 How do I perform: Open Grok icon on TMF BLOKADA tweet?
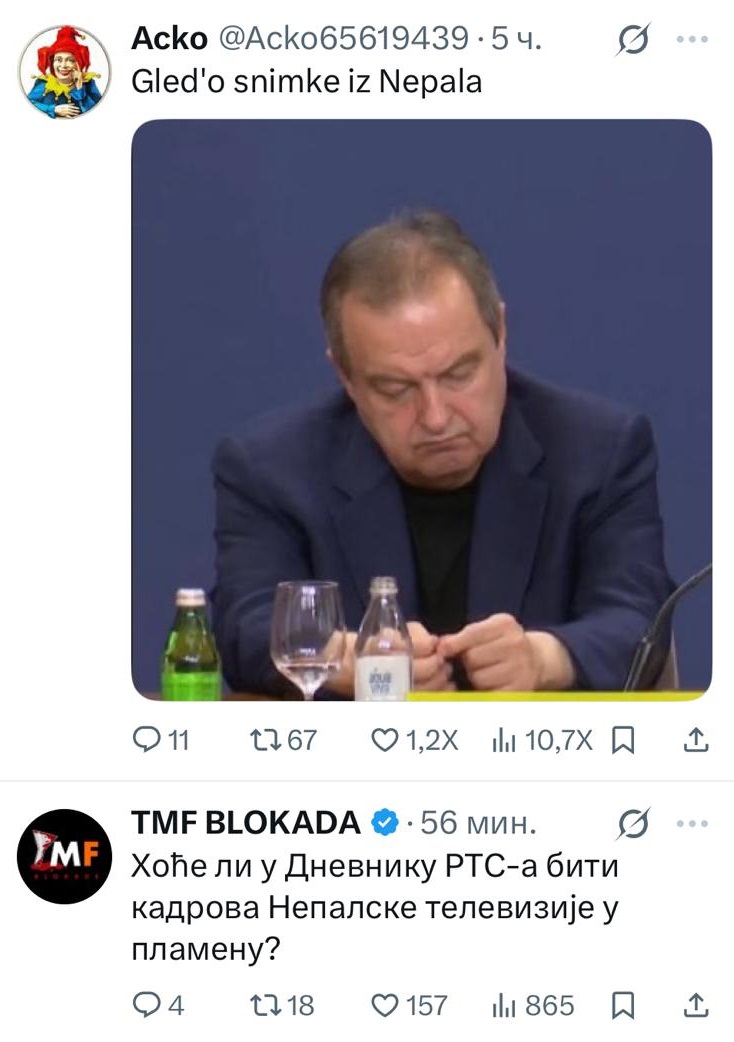(632, 824)
